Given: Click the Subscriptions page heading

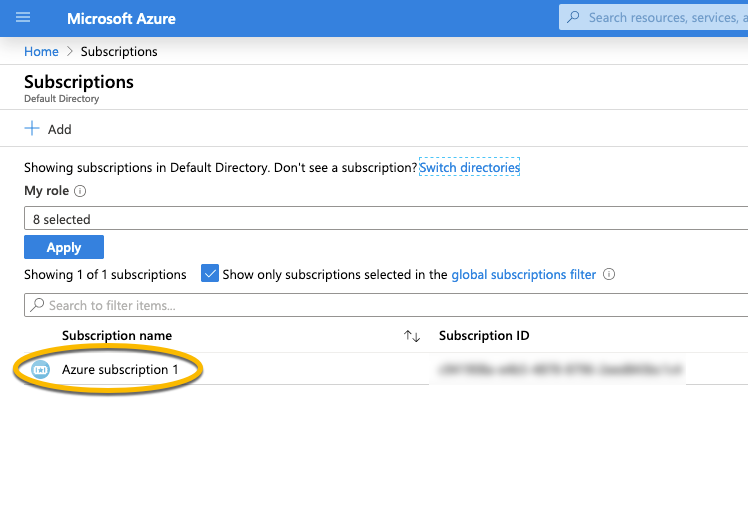Looking at the screenshot, I should click(x=79, y=82).
